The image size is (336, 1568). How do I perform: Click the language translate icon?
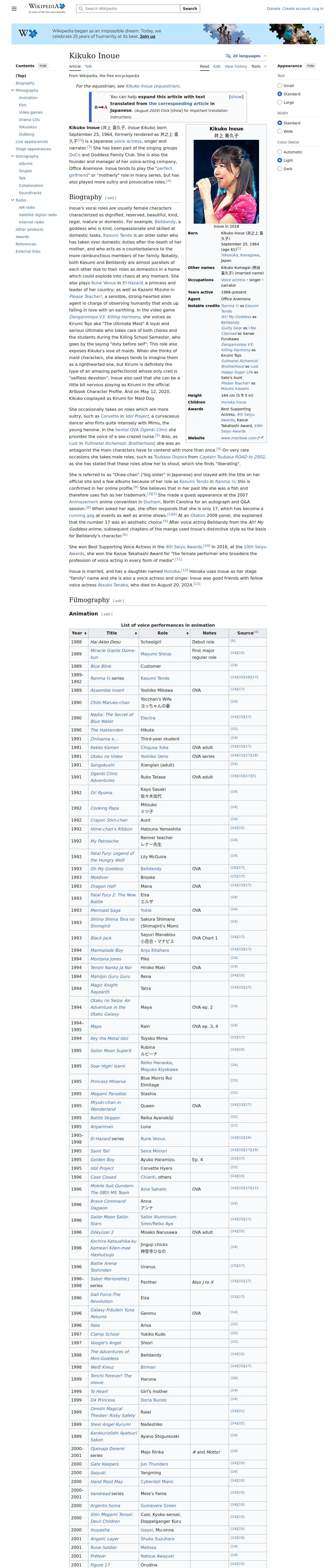[228, 56]
